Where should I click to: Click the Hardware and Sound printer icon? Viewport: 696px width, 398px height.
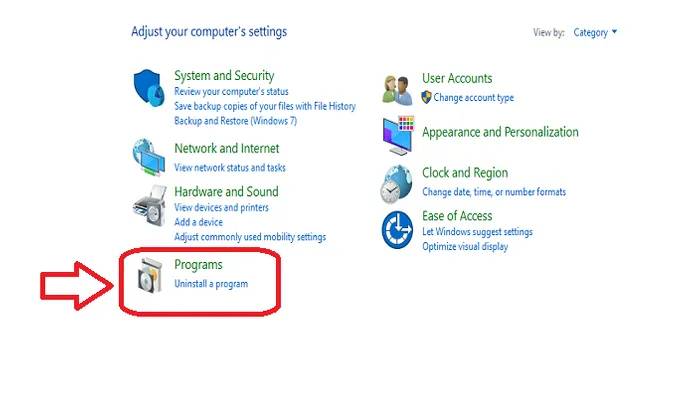pos(150,206)
